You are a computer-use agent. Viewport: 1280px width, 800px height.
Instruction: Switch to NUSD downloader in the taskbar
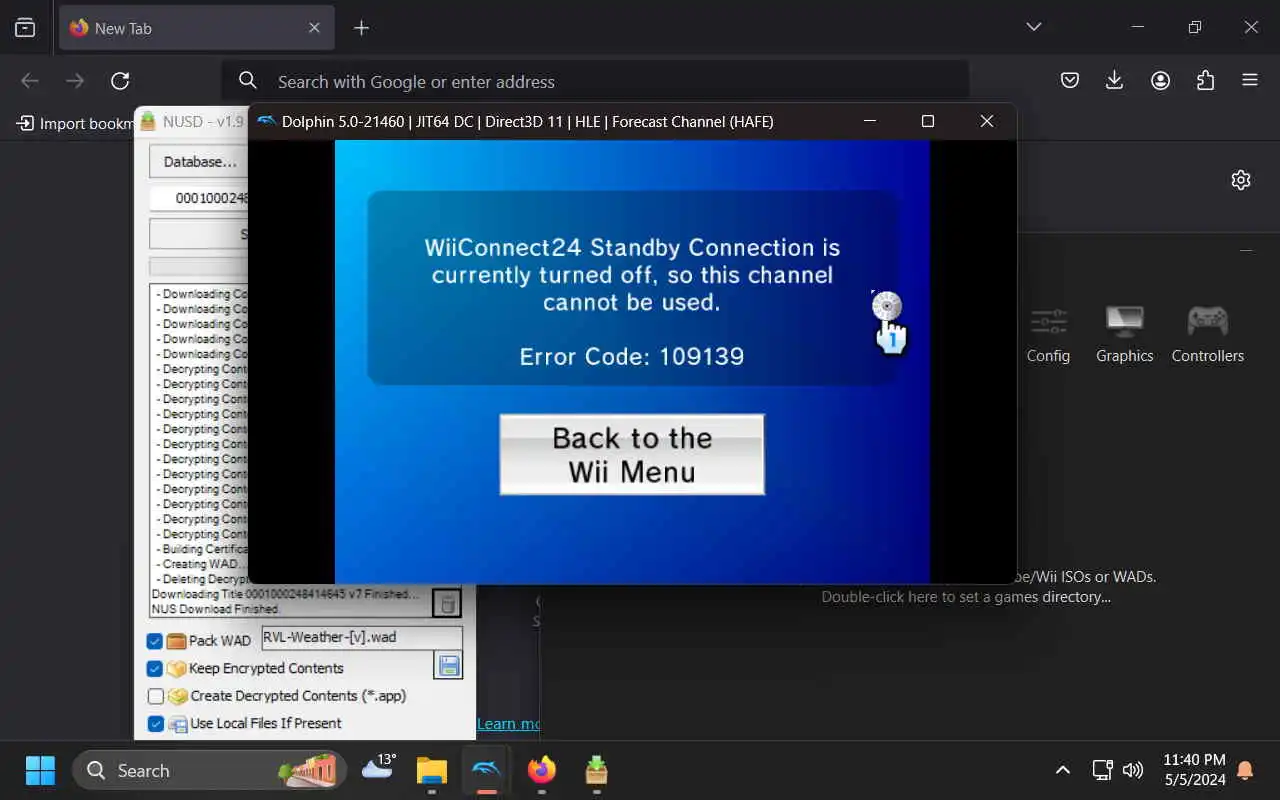(596, 770)
